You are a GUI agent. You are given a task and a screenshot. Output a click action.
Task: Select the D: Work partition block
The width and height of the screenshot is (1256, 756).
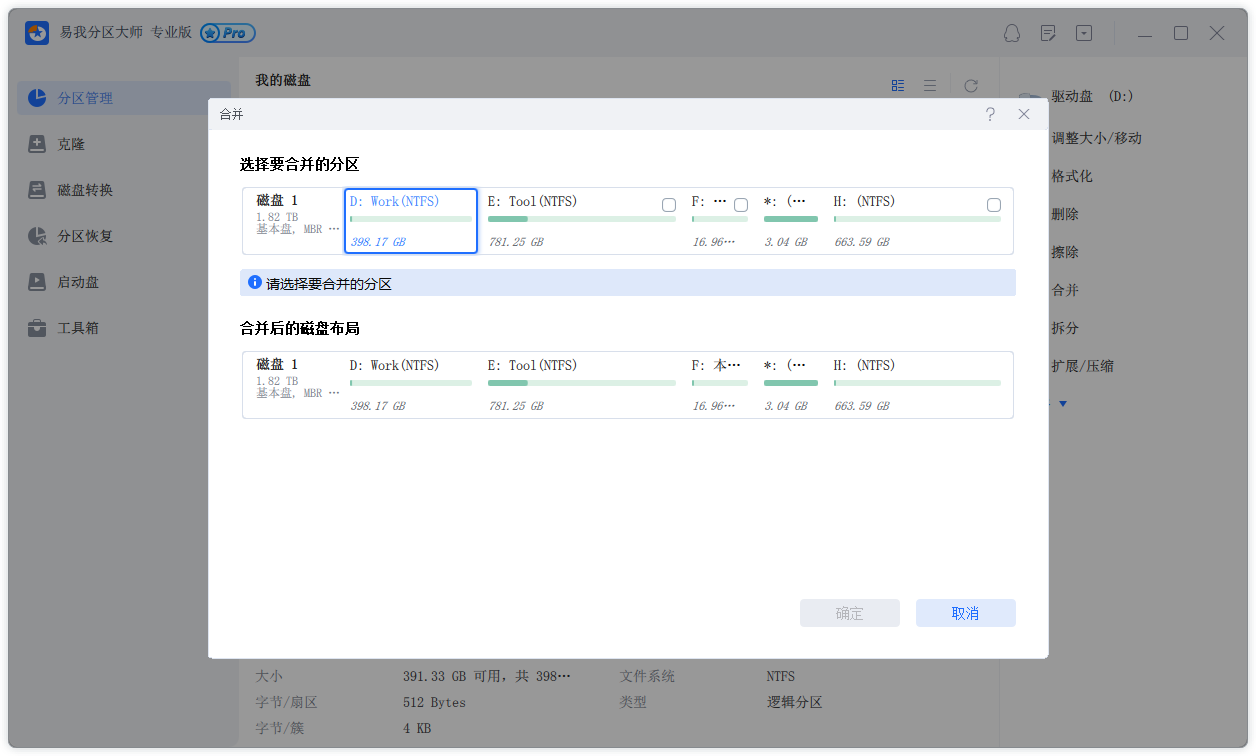[x=410, y=221]
